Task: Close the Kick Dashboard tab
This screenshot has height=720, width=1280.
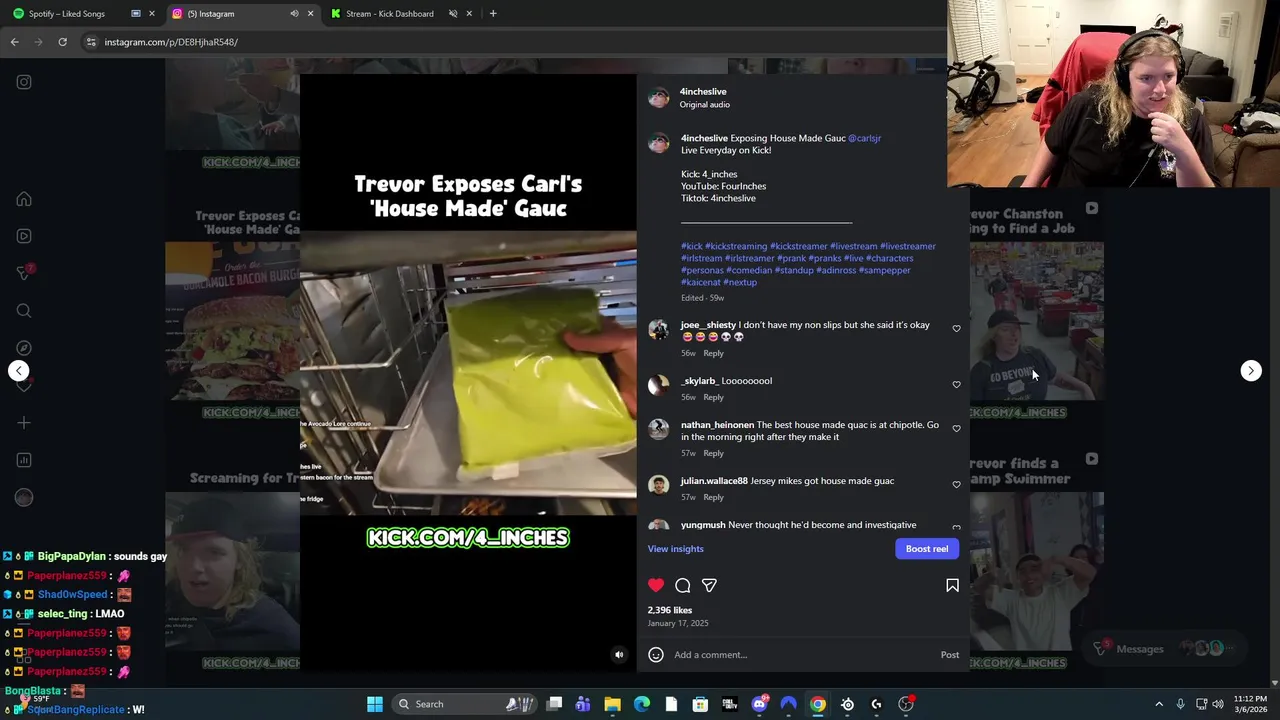Action: 469,14
